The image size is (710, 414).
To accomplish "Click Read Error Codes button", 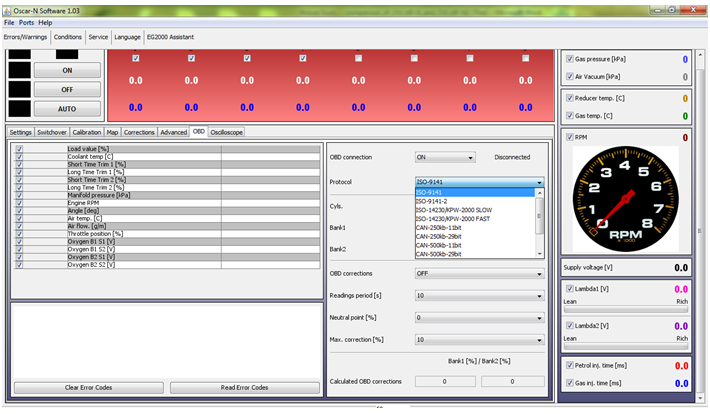I will [245, 388].
